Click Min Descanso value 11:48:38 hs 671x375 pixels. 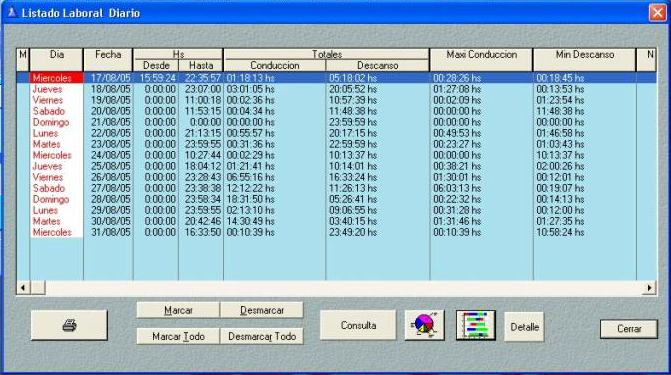(x=560, y=111)
